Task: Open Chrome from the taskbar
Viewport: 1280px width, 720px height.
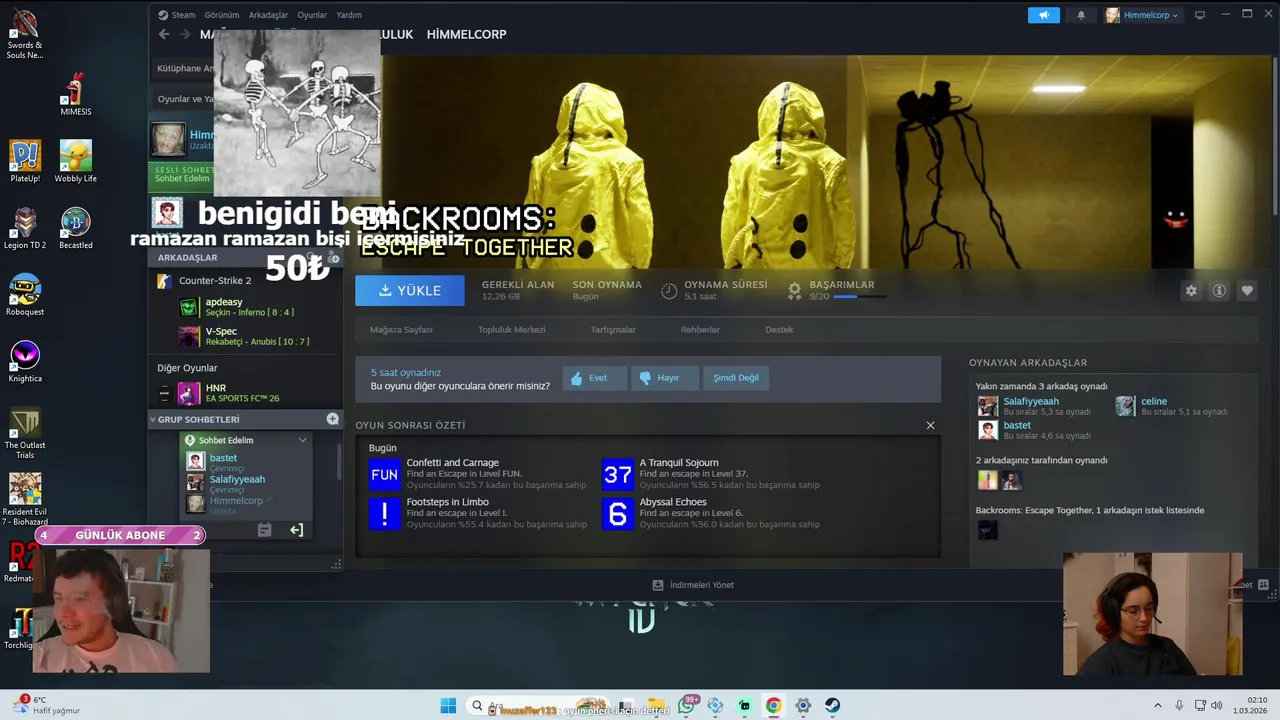Action: click(x=773, y=706)
